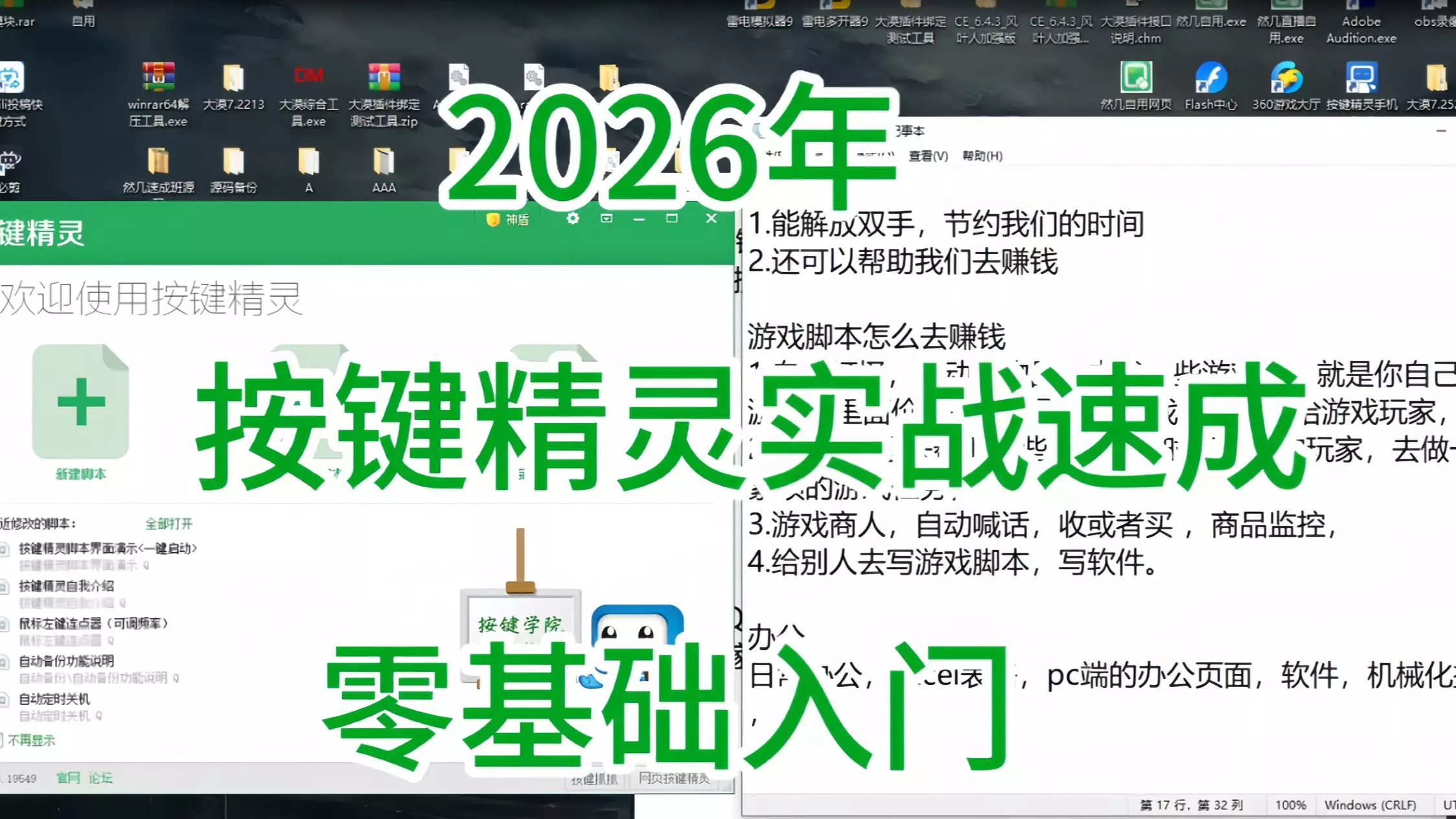Click the 欢迎使用按键精灵 heading
The height and width of the screenshot is (819, 1456).
151,299
